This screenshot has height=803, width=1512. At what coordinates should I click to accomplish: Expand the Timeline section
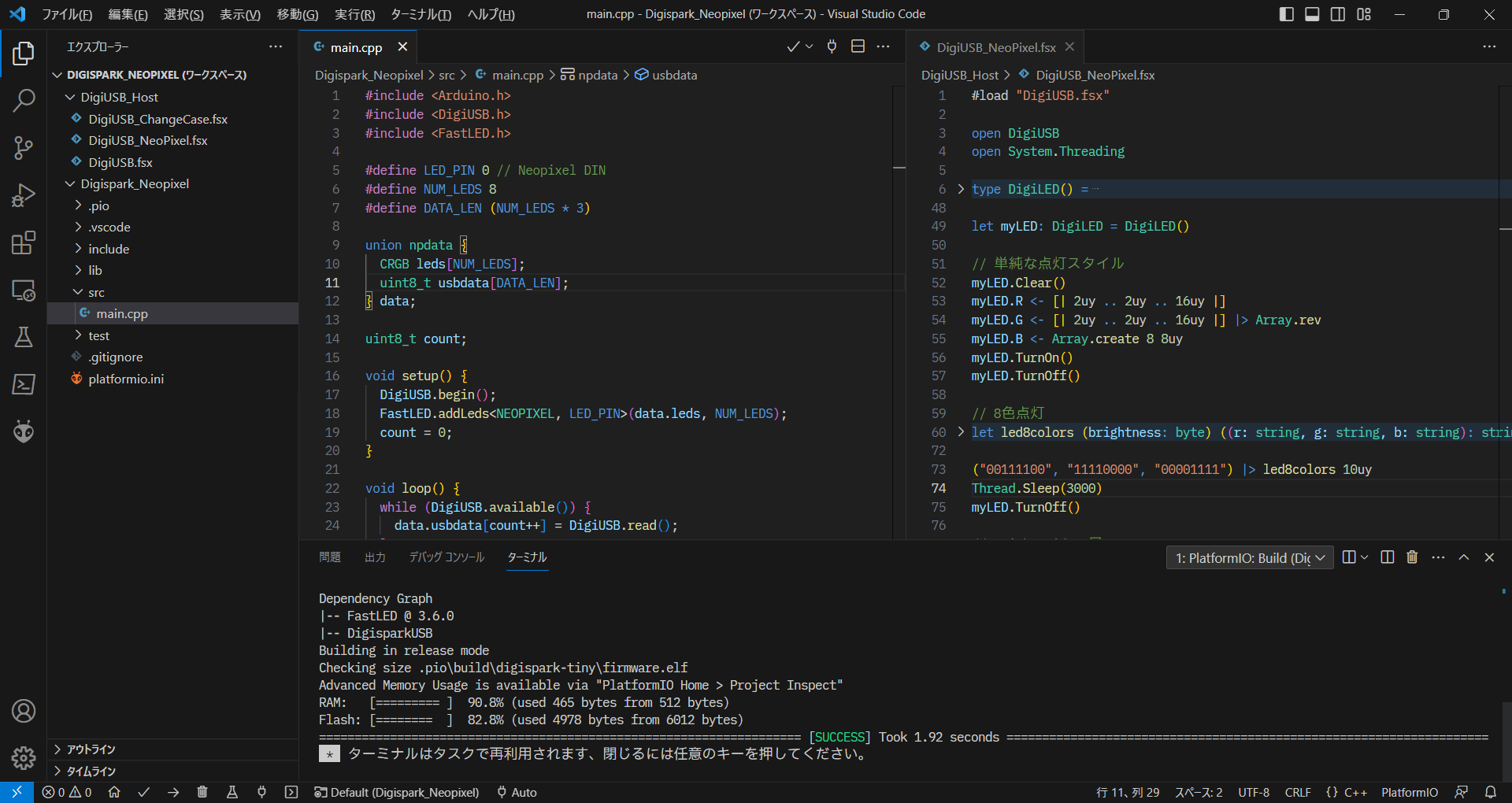[173, 771]
